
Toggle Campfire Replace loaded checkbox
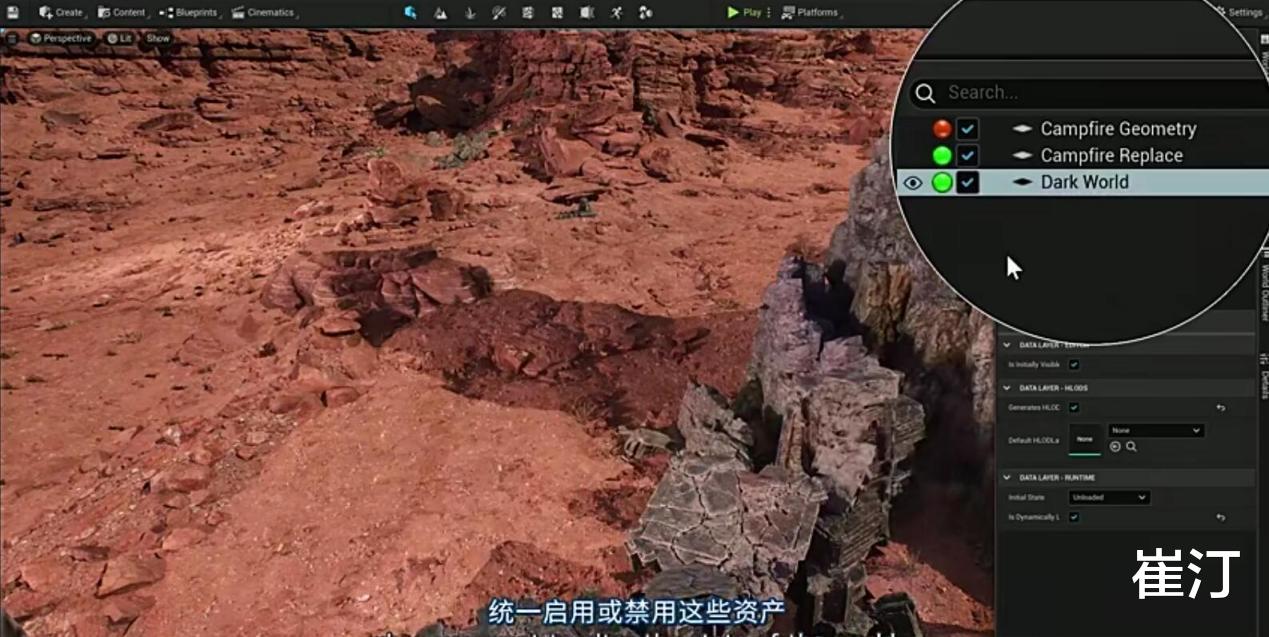point(967,155)
